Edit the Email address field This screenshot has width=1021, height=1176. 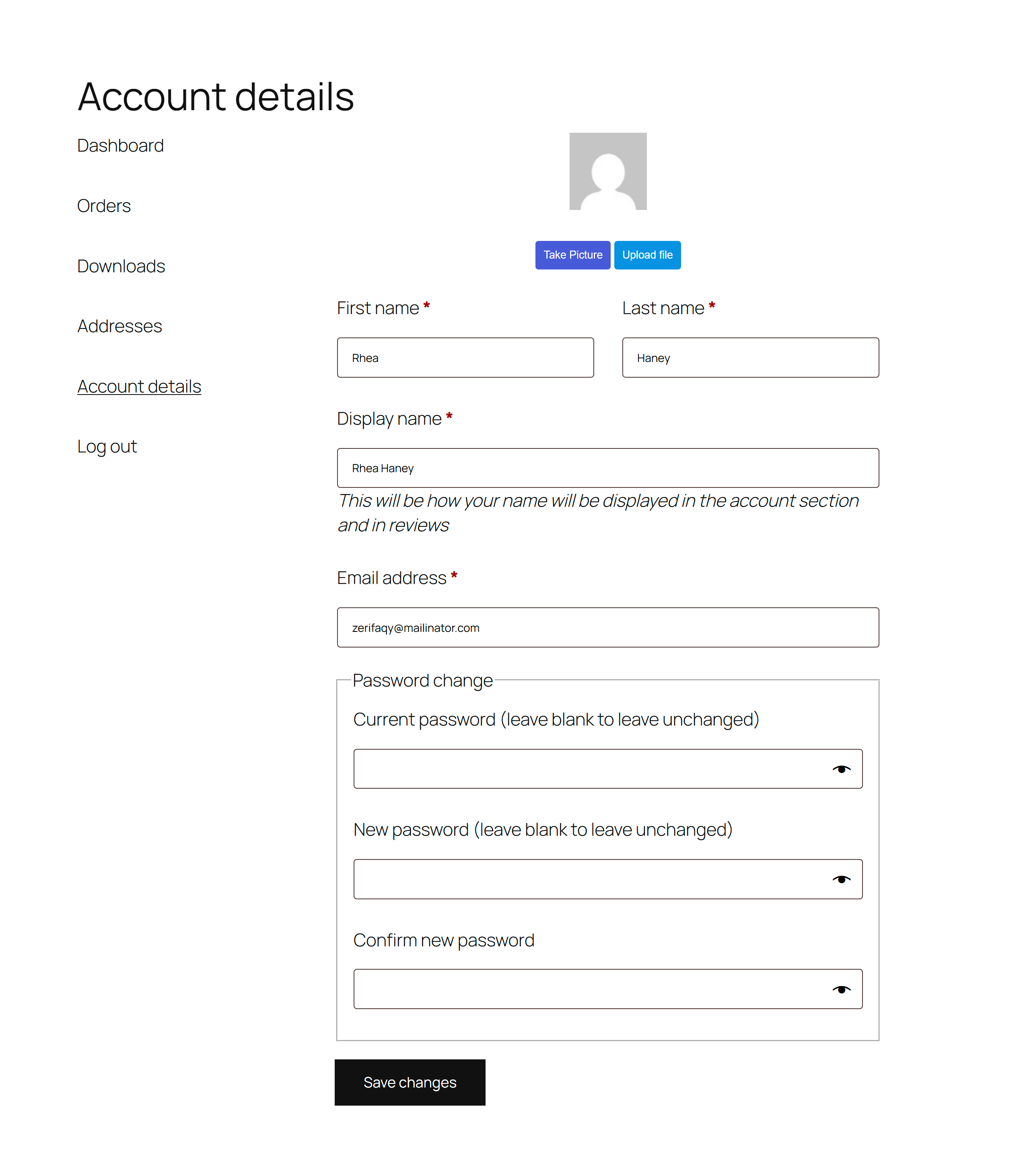point(608,627)
